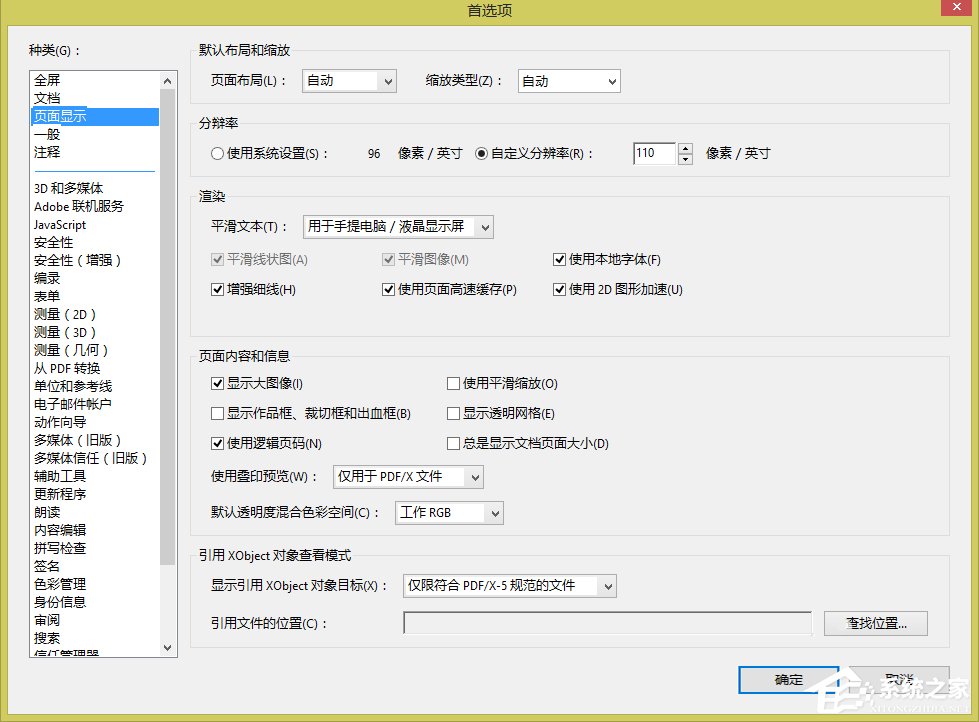Open the 从 PDF 转换 category
The image size is (979, 722).
[62, 367]
